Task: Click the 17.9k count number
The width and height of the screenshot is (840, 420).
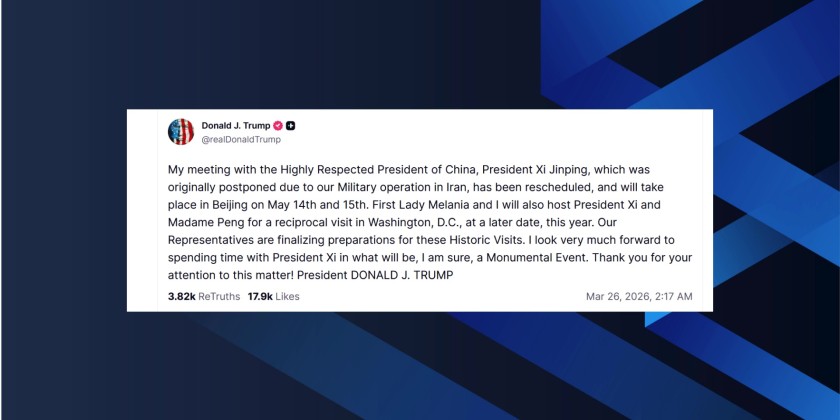Action: click(260, 296)
